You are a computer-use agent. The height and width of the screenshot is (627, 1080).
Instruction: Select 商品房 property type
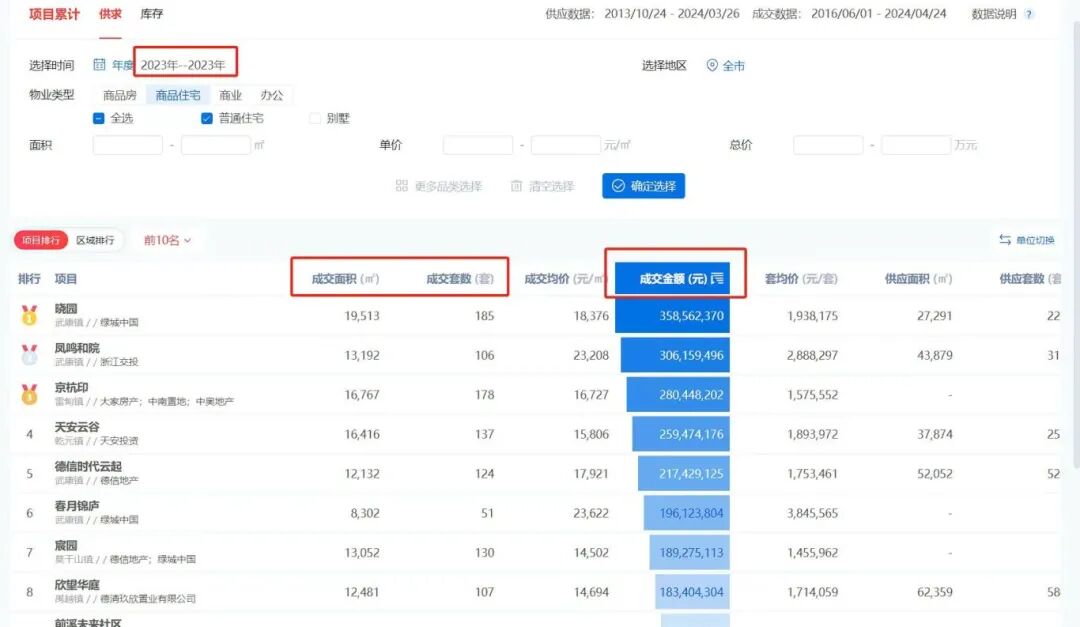point(120,95)
